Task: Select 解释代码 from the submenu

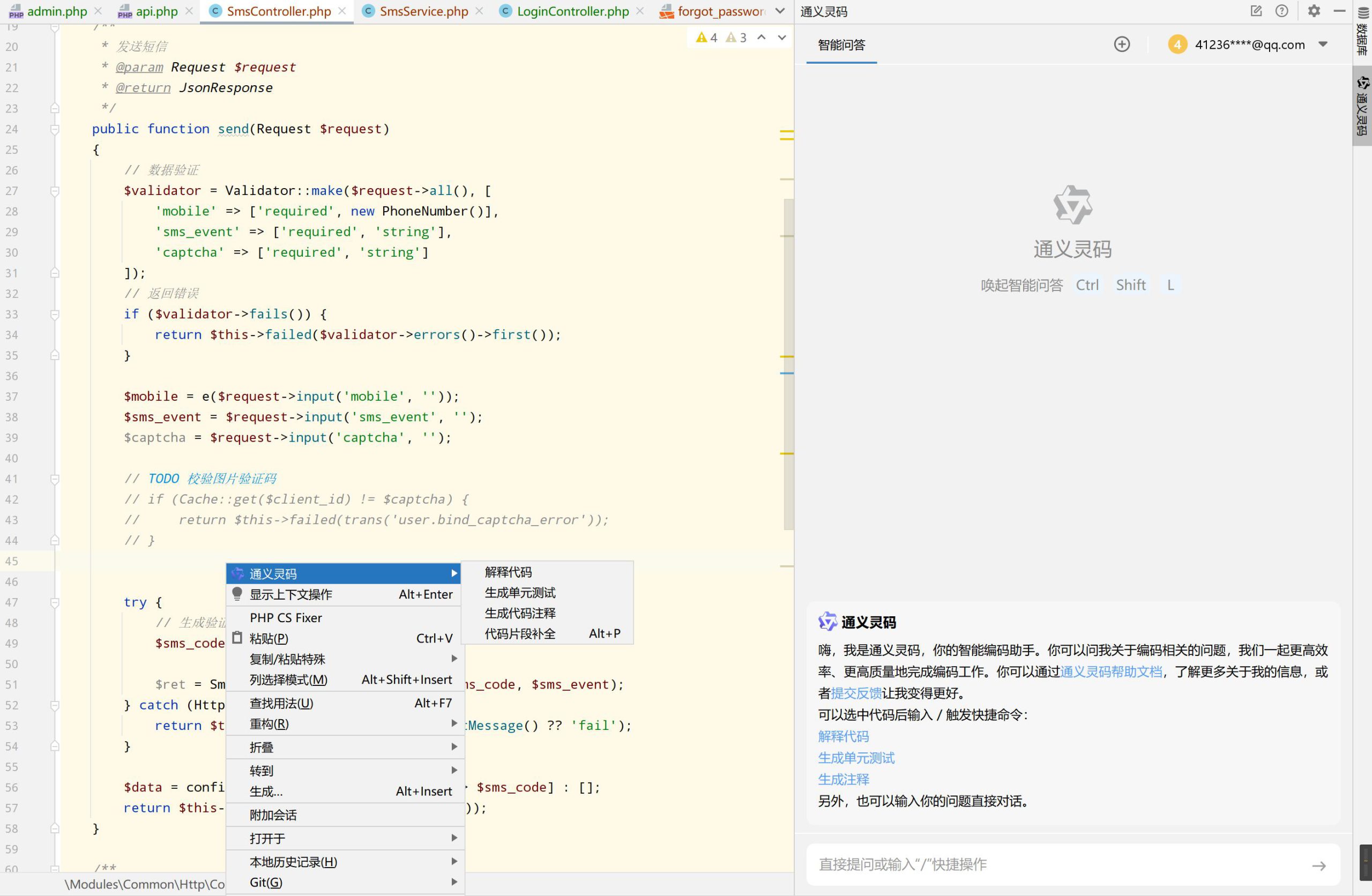Action: pos(508,572)
